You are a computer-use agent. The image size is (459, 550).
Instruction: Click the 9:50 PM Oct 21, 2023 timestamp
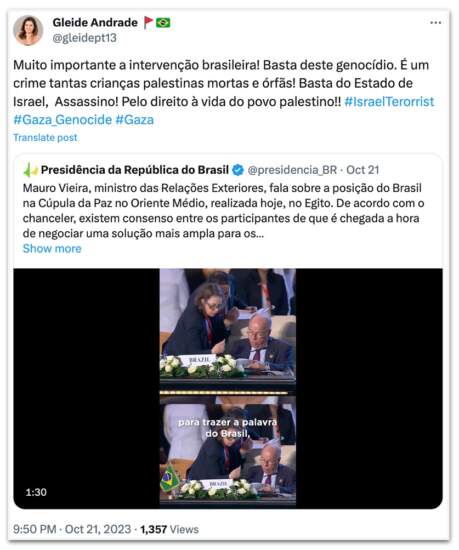[72, 529]
